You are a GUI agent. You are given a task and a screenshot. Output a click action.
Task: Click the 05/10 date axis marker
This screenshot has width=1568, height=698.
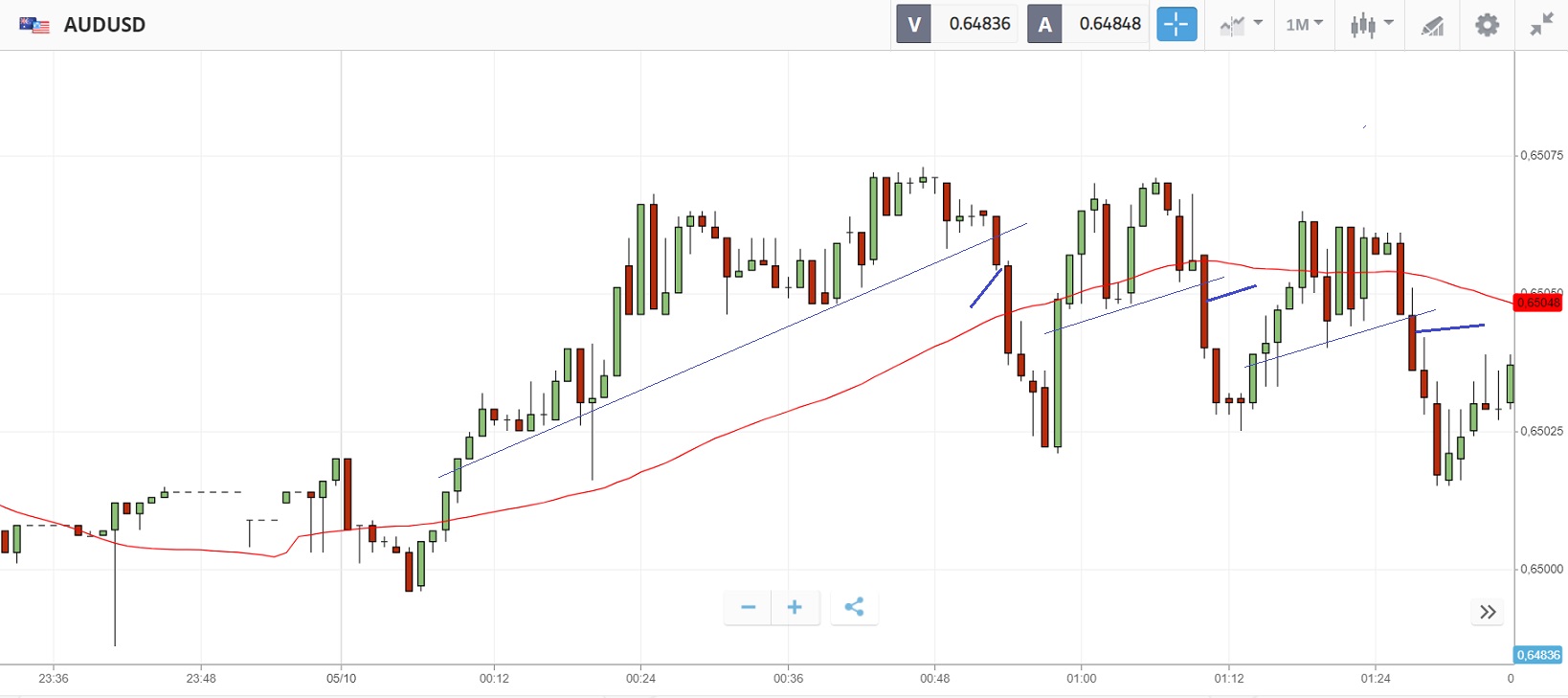341,678
